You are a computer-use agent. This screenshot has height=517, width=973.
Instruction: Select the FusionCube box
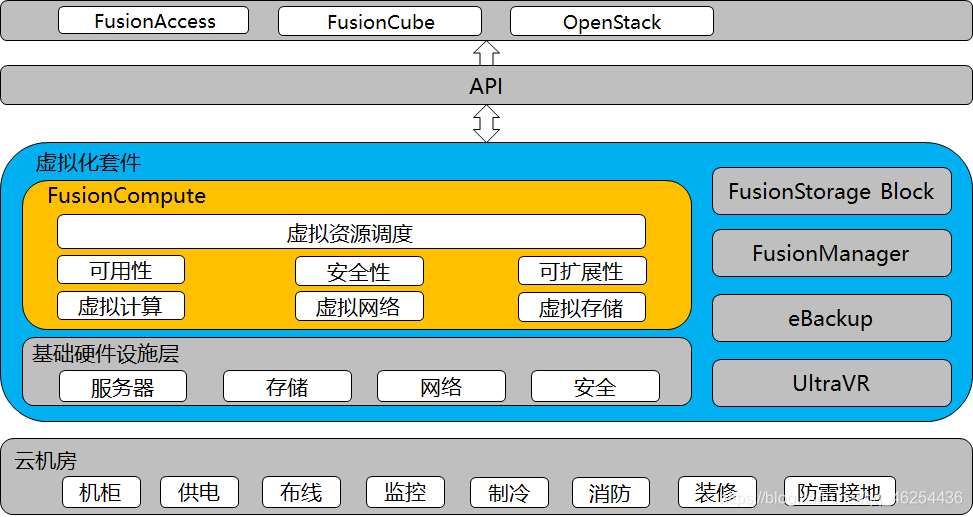380,21
